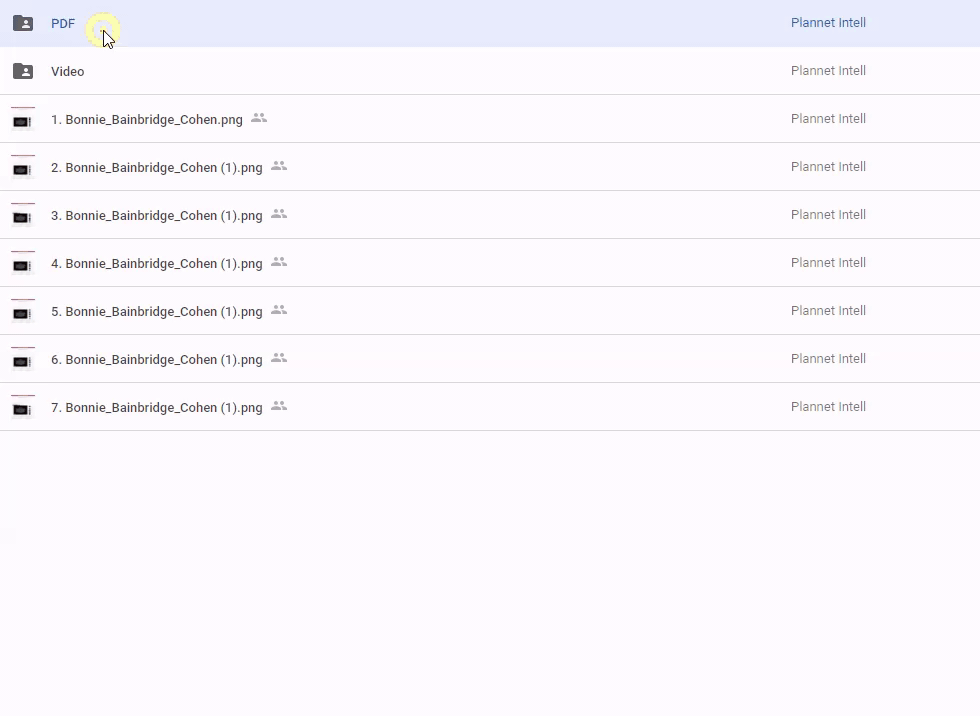Viewport: 980px width, 716px height.
Task: Click Plannet Intell owner in Video row
Action: [x=828, y=71]
